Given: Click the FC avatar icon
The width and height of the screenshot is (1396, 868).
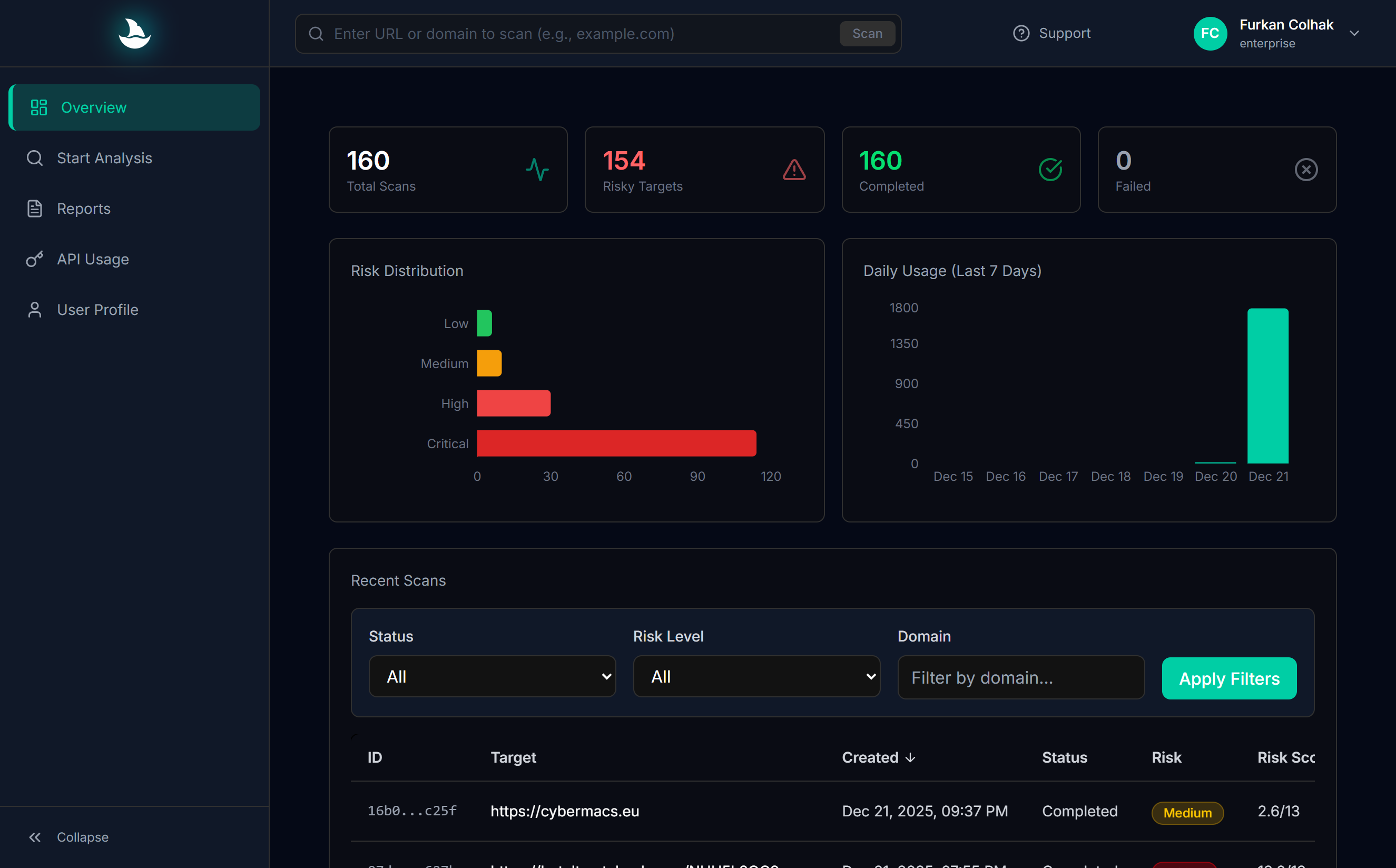Looking at the screenshot, I should [1210, 33].
